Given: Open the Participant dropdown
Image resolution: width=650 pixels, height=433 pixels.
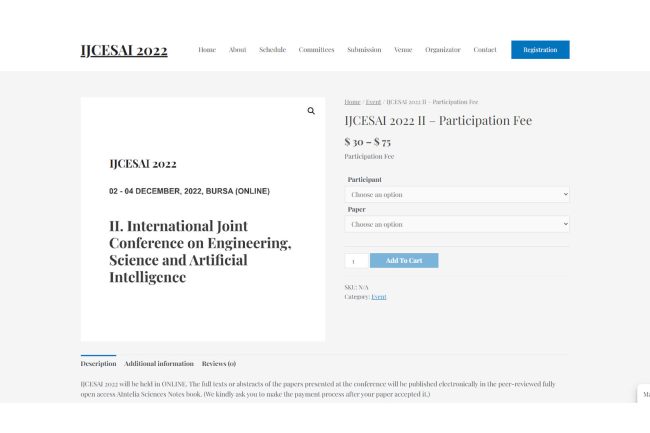Looking at the screenshot, I should pyautogui.click(x=457, y=195).
